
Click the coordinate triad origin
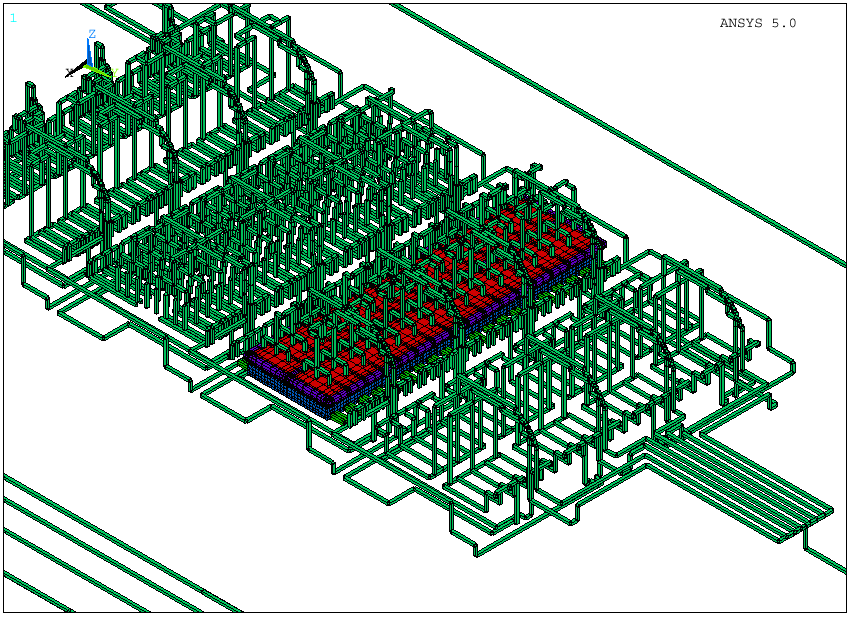pos(88,67)
